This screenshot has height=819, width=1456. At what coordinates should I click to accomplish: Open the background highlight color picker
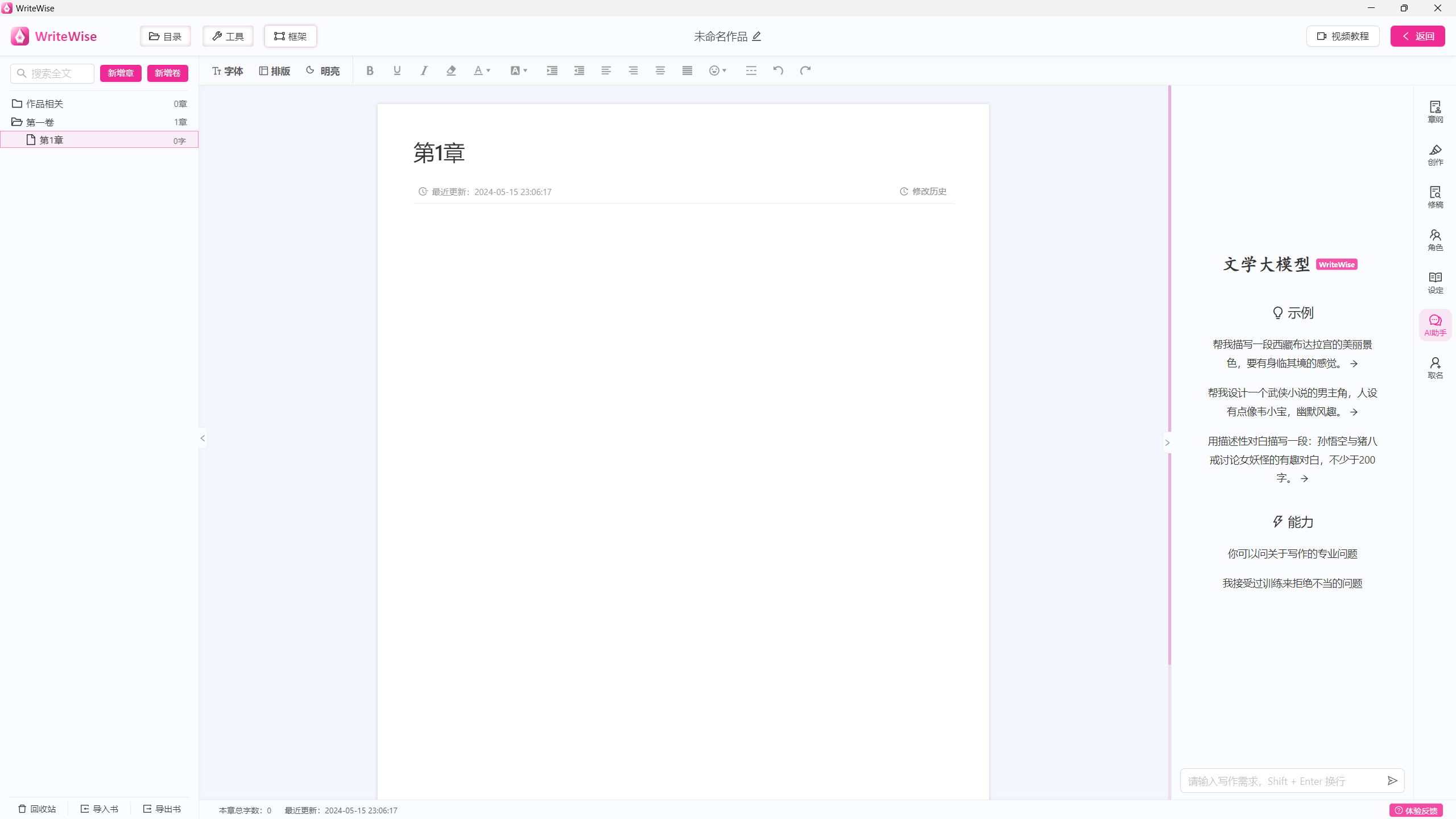519,71
